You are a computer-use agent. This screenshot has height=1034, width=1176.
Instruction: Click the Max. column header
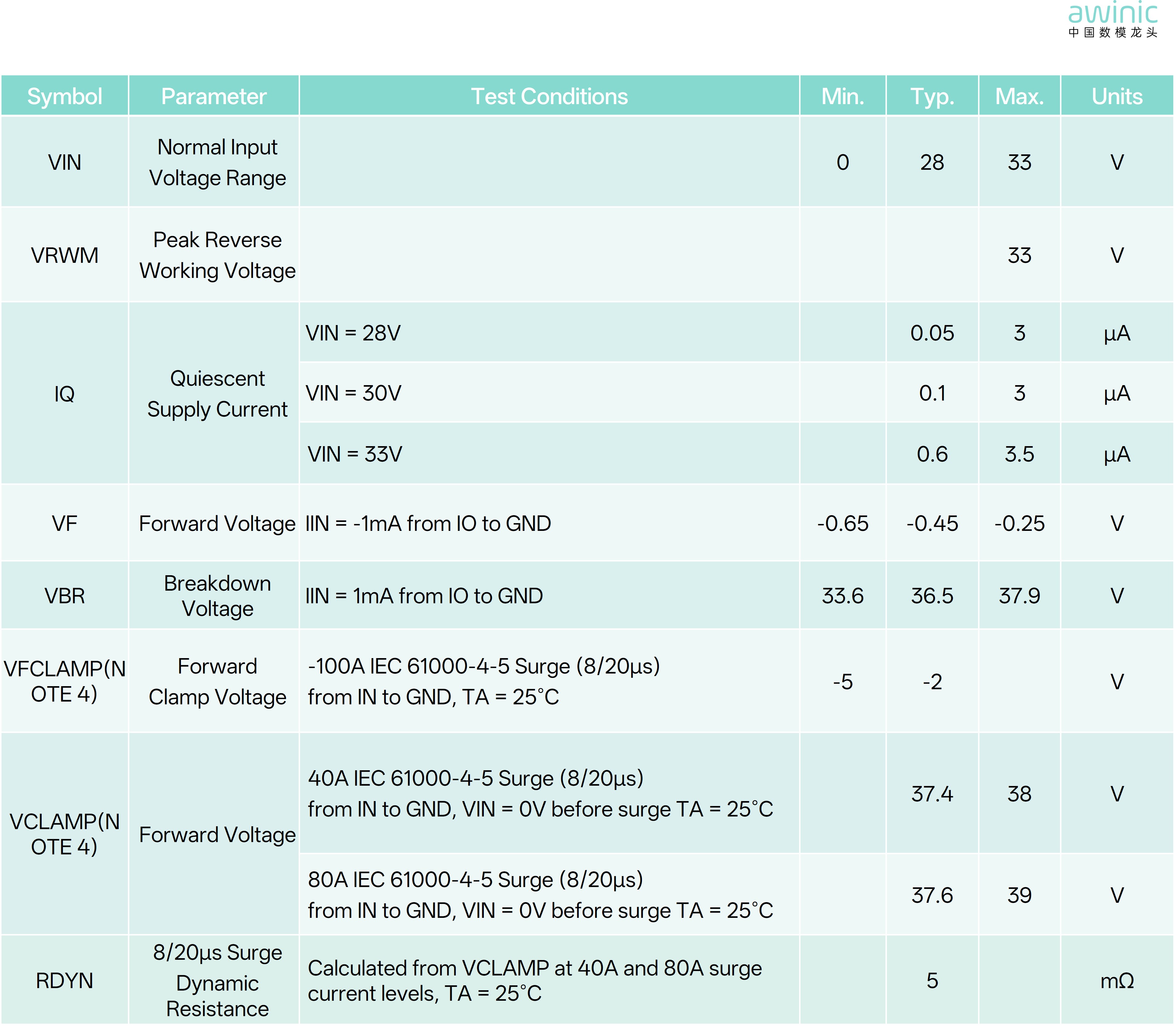point(1019,96)
